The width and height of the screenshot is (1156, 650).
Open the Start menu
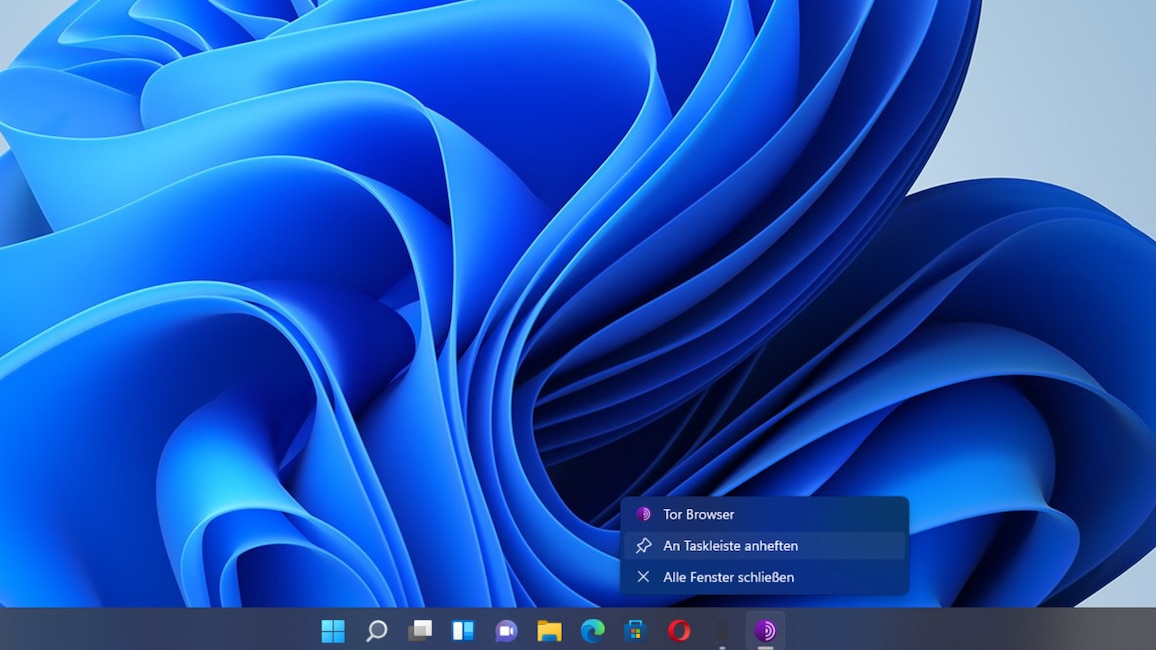(x=333, y=630)
